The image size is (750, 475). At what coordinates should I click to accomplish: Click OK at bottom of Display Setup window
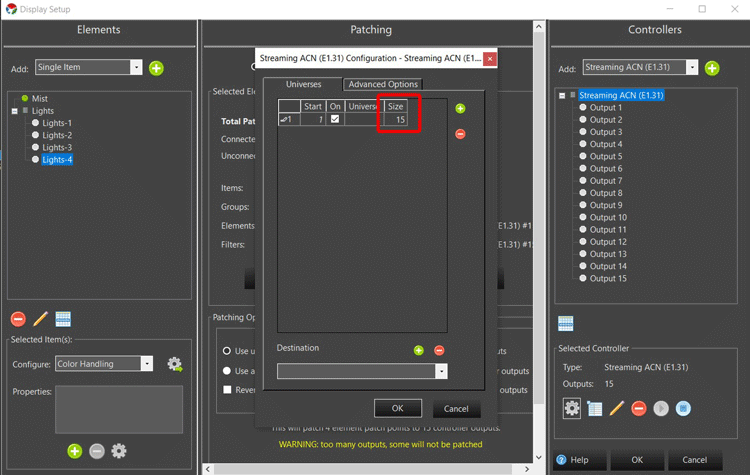tap(637, 460)
